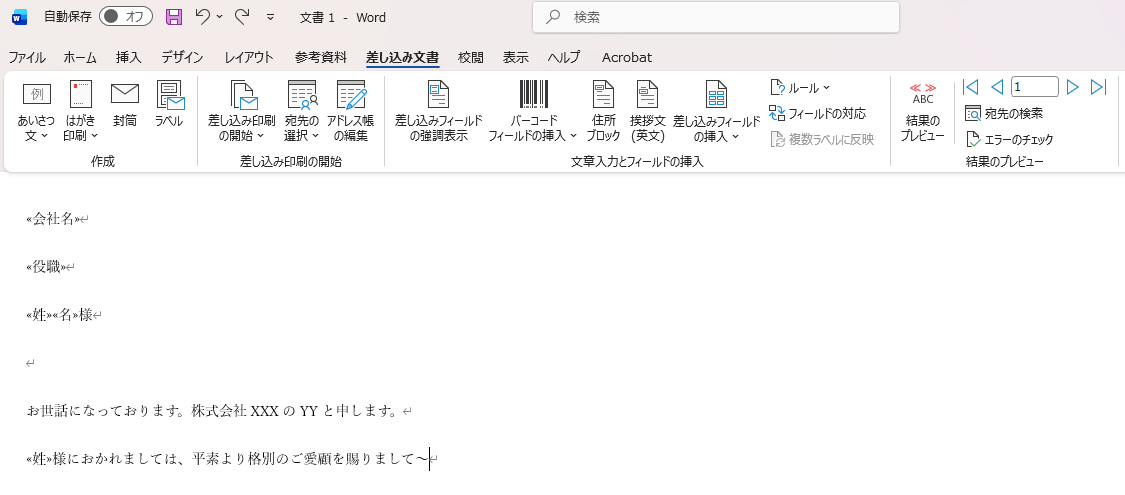
Task: Open the undo history dropdown arrow
Action: coord(220,16)
